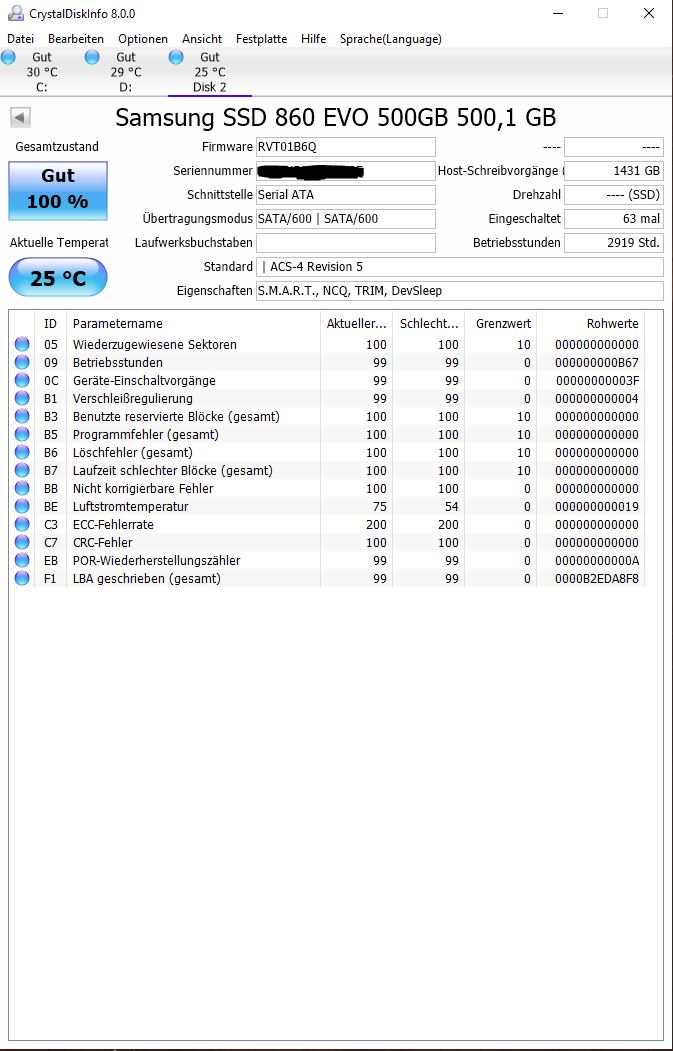The height and width of the screenshot is (1051, 673).
Task: Click the Eigenschaften field with S.M.A.R.T.
Action: tap(460, 291)
